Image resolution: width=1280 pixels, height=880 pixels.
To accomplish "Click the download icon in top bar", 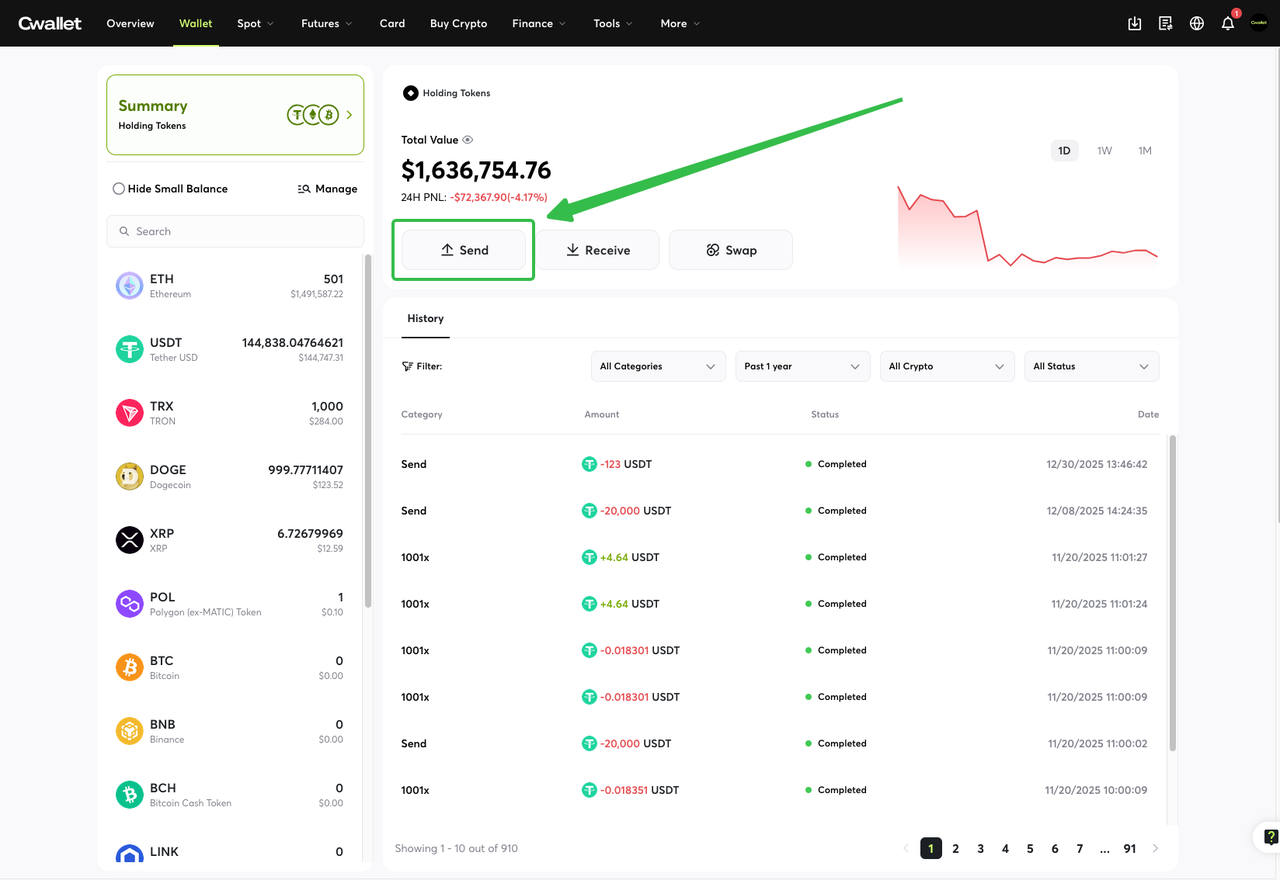I will [x=1134, y=23].
